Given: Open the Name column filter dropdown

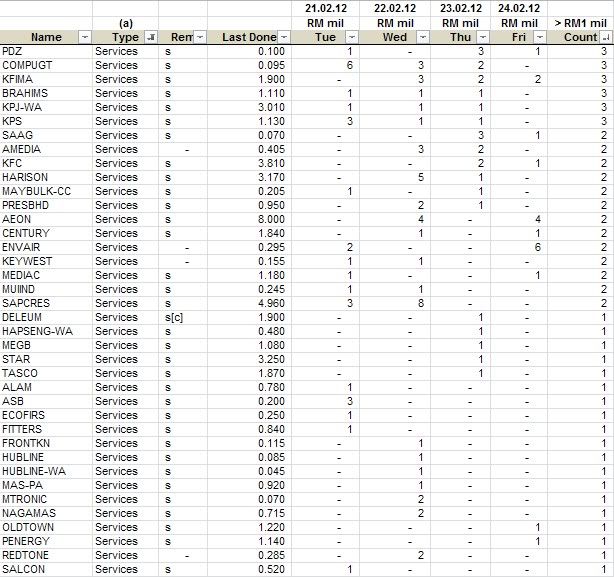Looking at the screenshot, I should click(x=85, y=37).
